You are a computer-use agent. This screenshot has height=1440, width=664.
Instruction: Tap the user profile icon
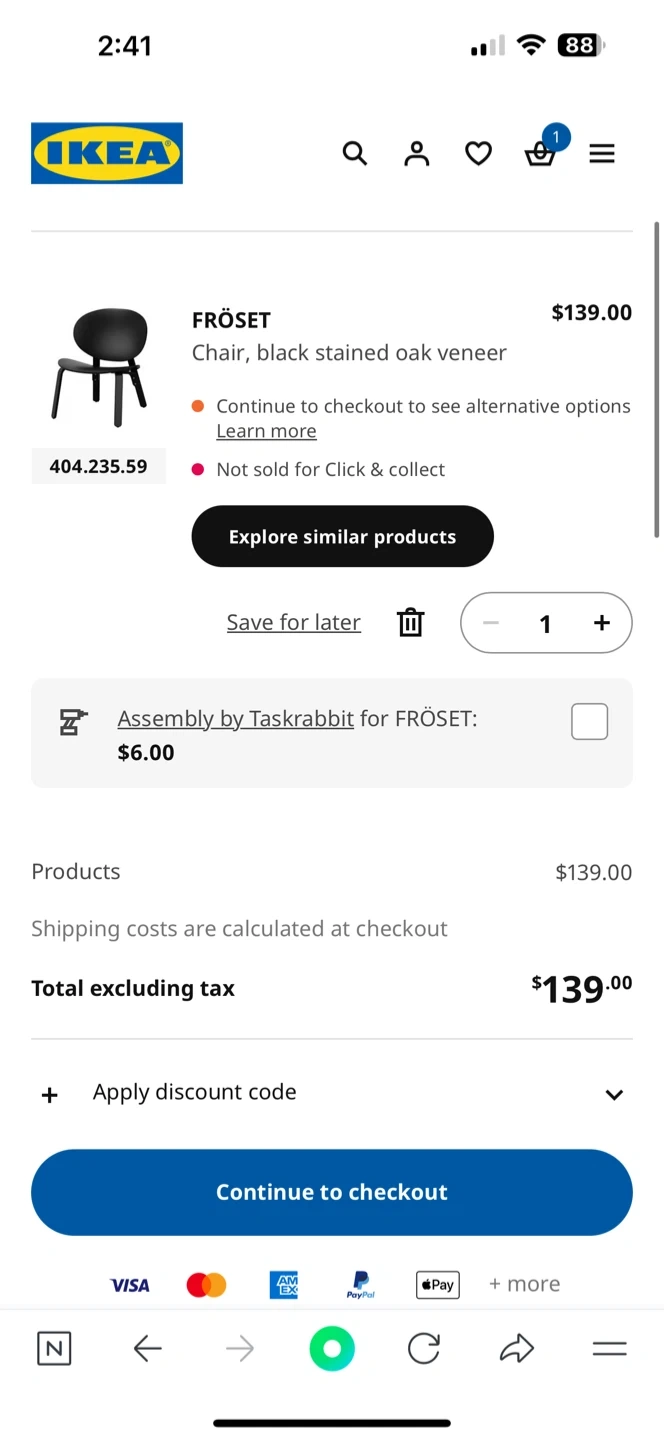pyautogui.click(x=416, y=153)
